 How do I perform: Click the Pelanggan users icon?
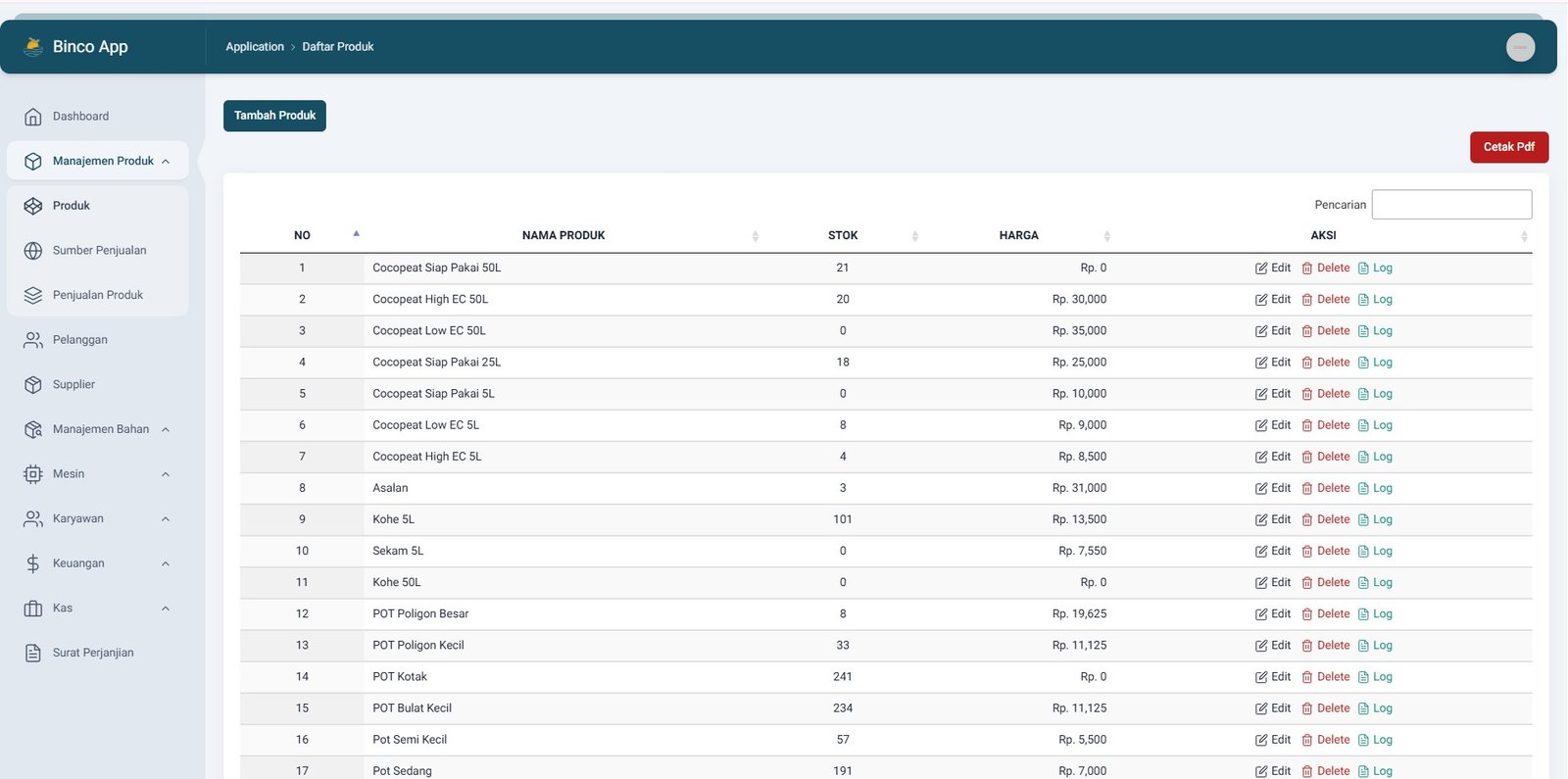pyautogui.click(x=33, y=340)
